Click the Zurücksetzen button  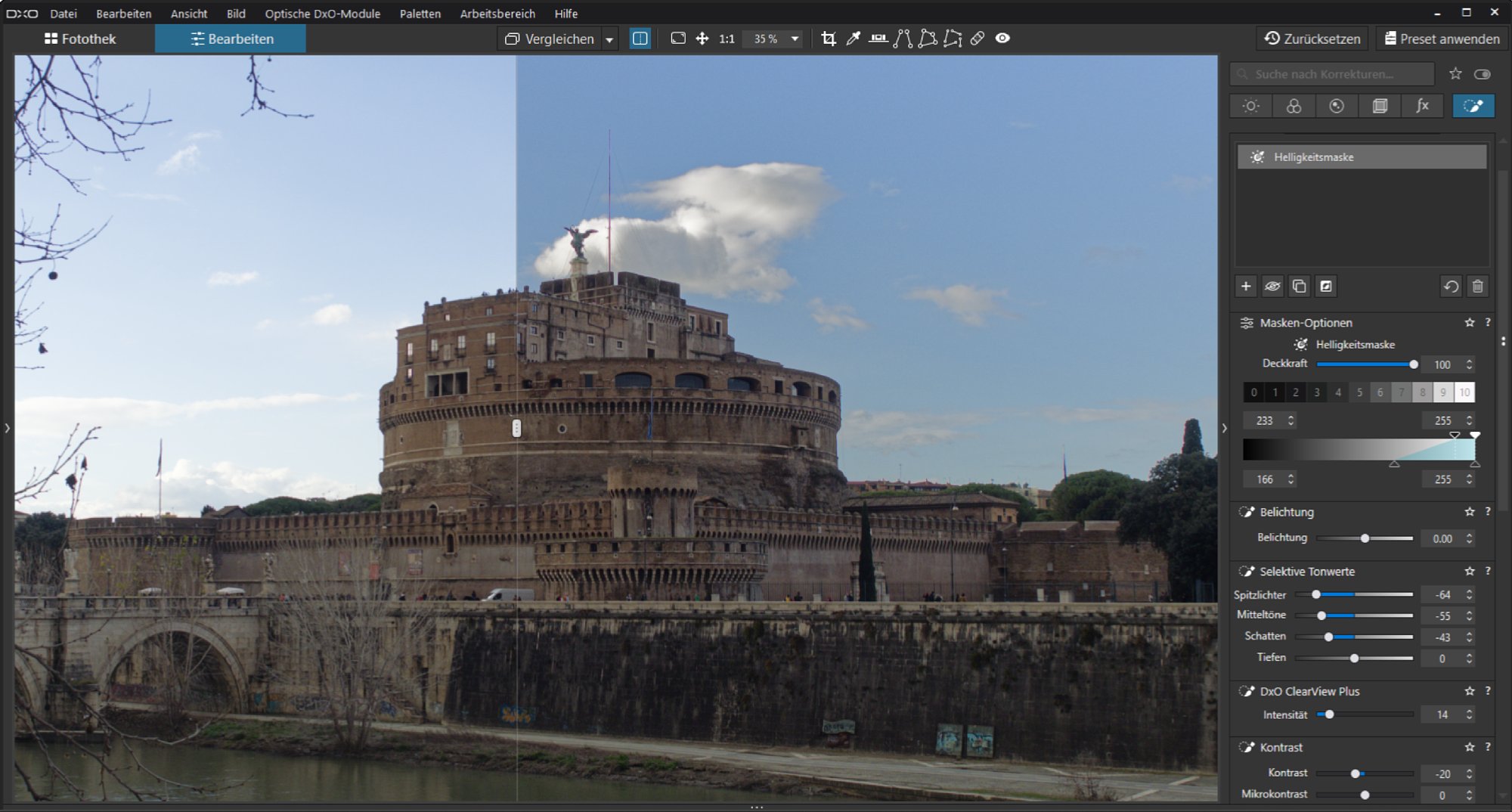coord(1312,39)
